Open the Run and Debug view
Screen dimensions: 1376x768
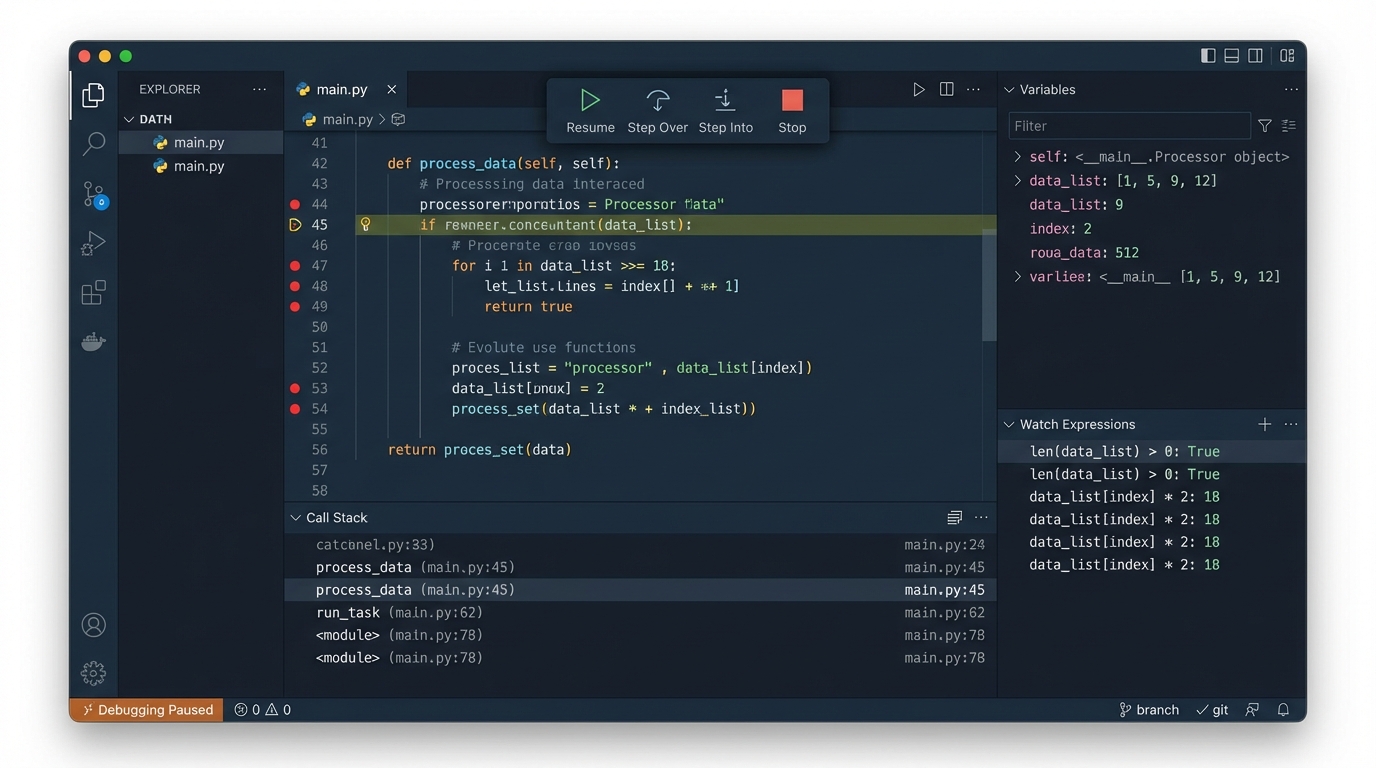pos(93,243)
